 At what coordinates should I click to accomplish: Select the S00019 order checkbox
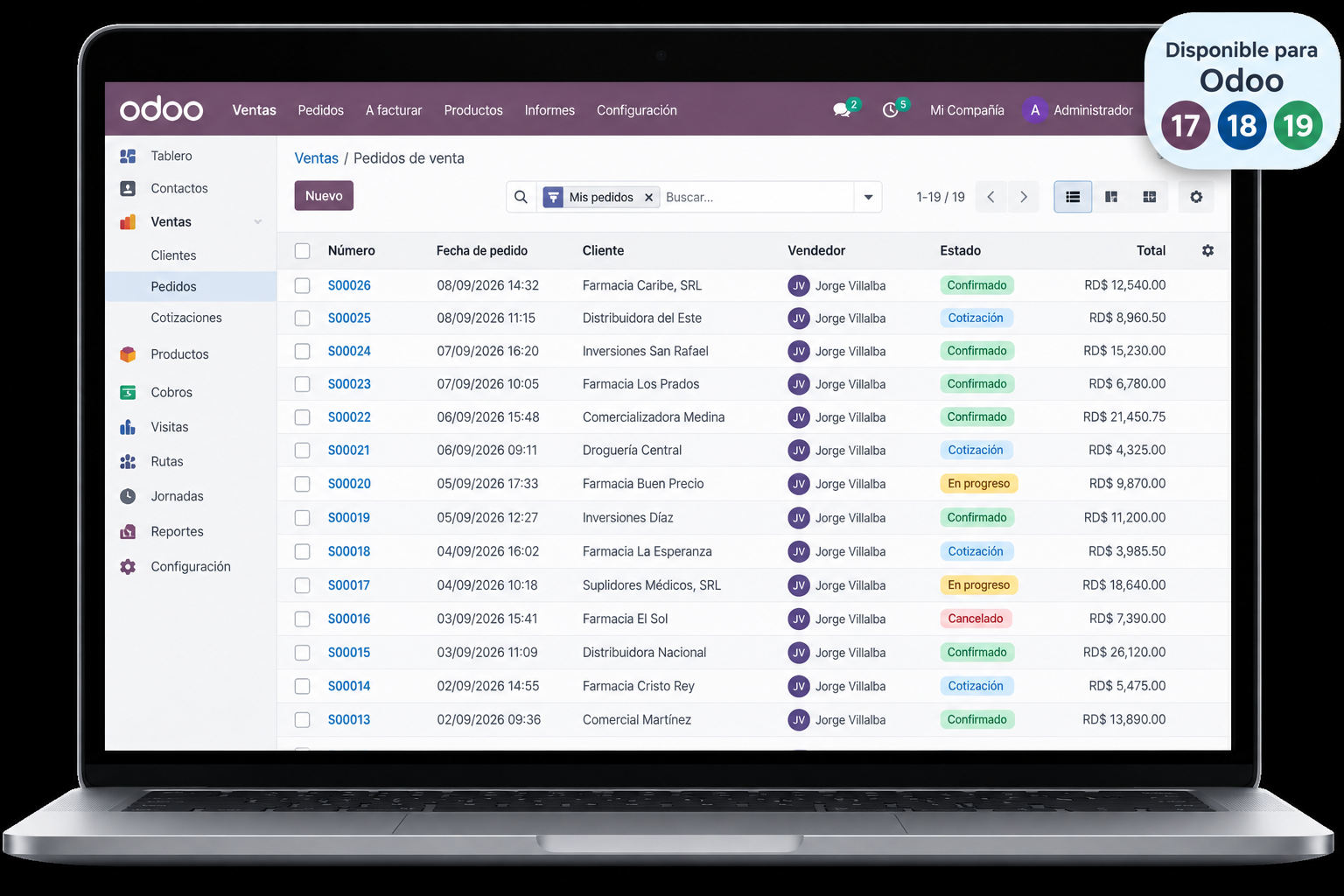point(303,517)
